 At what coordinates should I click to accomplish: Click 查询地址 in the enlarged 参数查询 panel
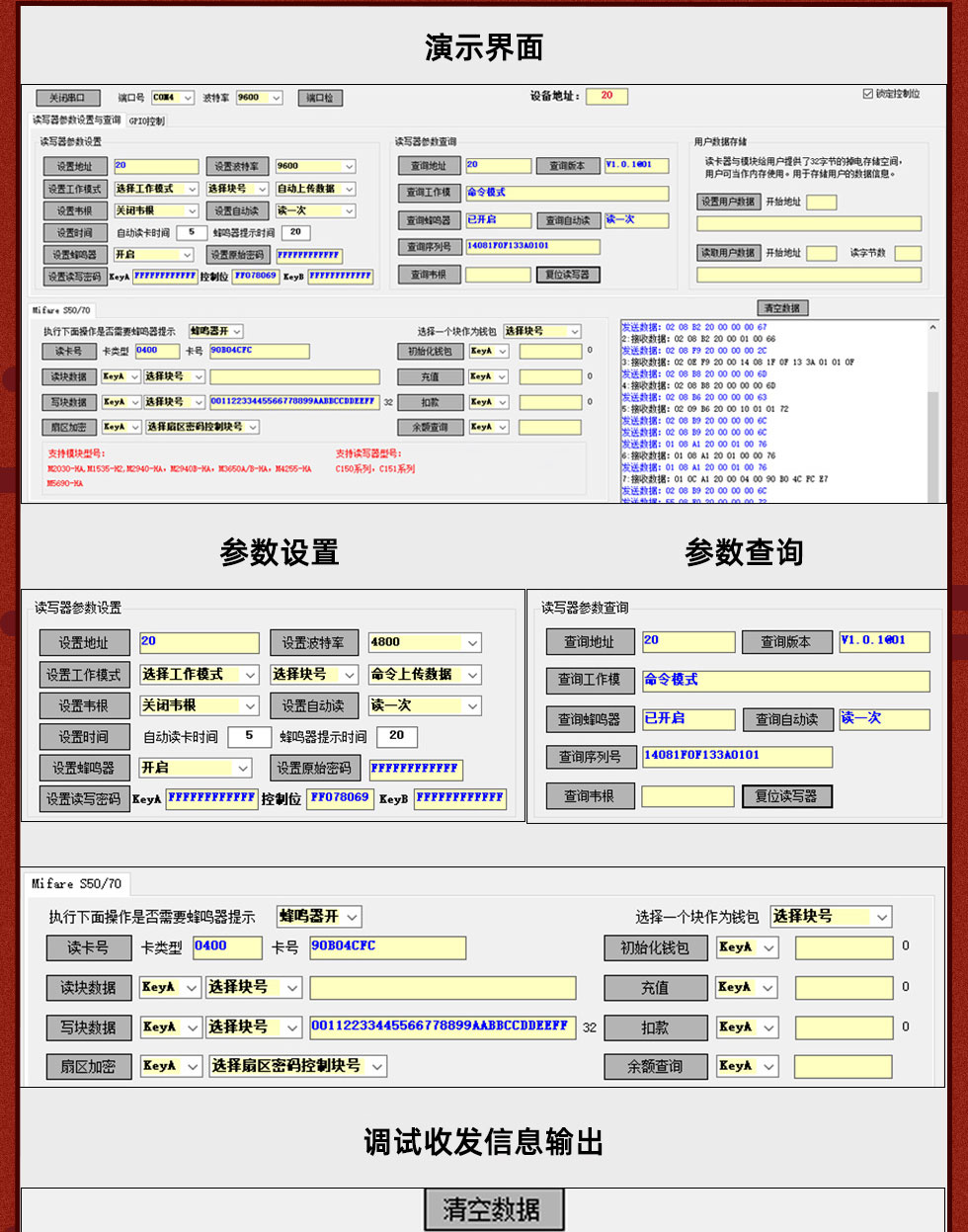(x=589, y=642)
